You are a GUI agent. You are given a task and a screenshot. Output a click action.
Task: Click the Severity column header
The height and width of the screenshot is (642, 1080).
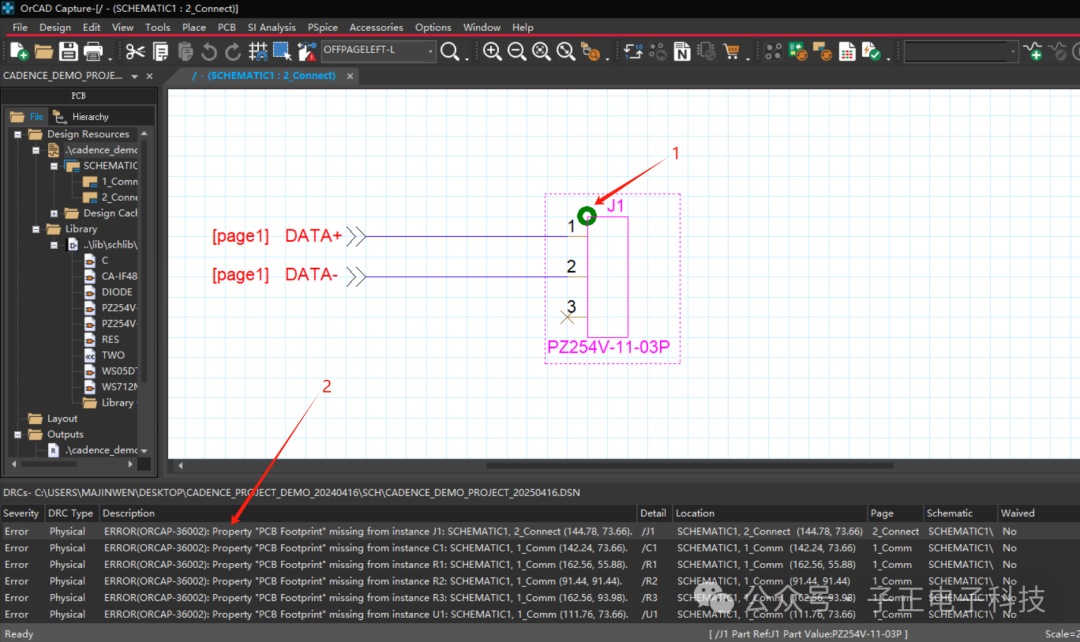[x=21, y=513]
